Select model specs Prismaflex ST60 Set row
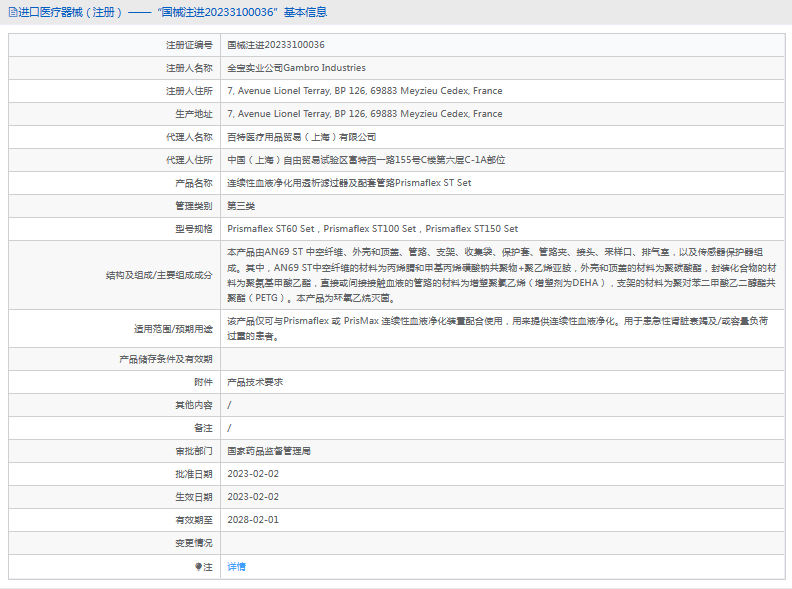Image resolution: width=792 pixels, height=589 pixels. tap(373, 229)
